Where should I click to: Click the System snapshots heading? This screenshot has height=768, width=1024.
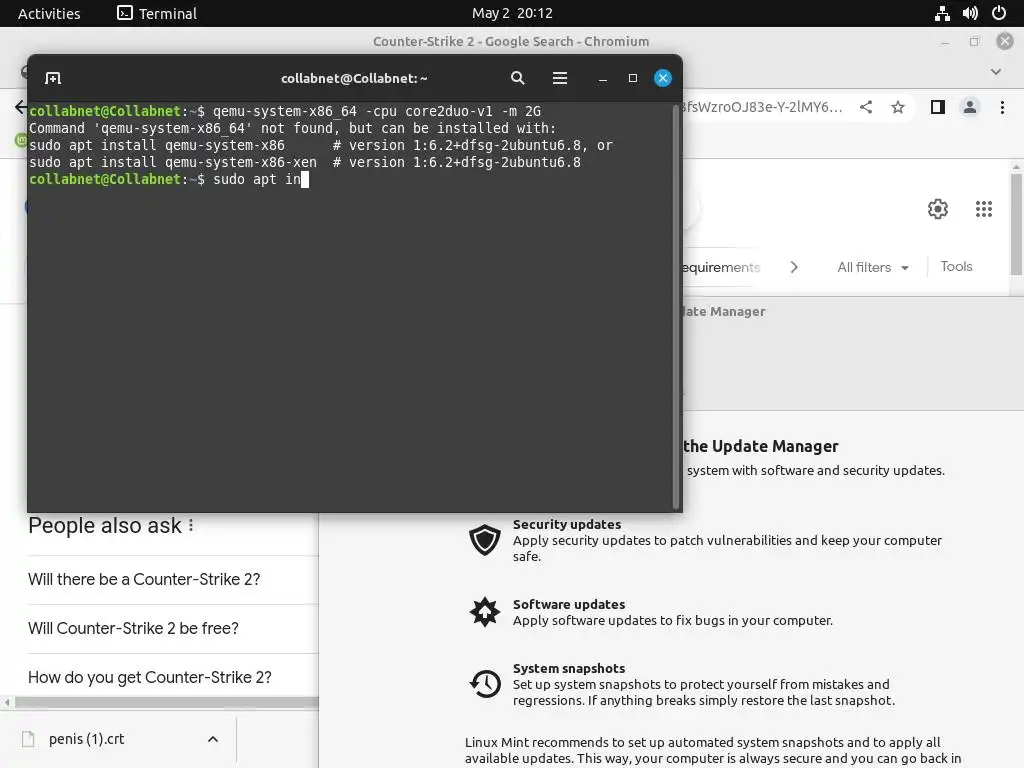569,668
